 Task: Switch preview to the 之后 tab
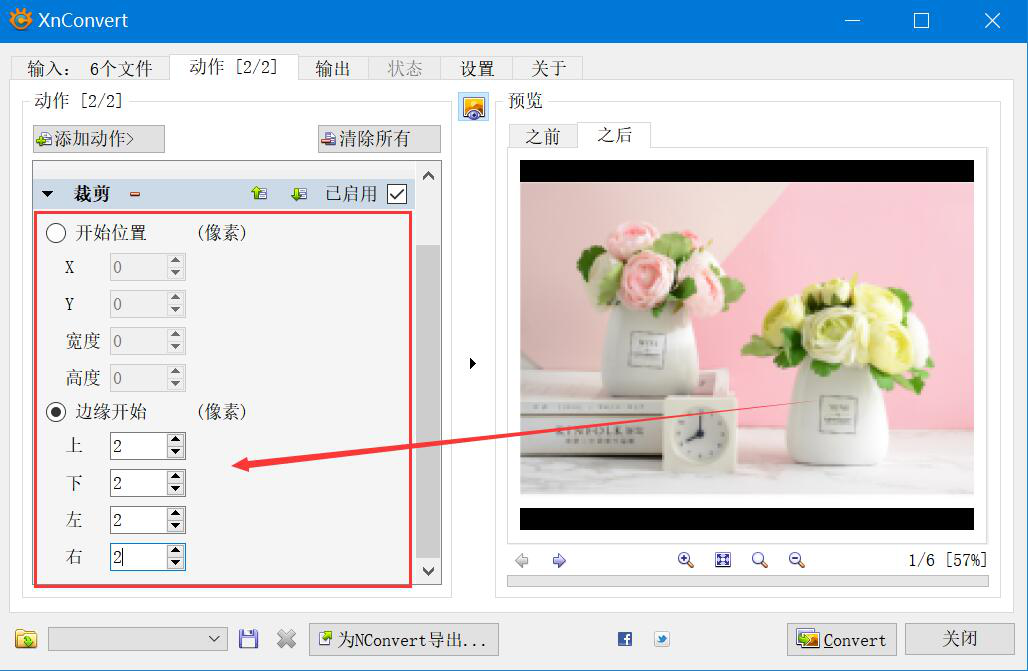click(614, 135)
